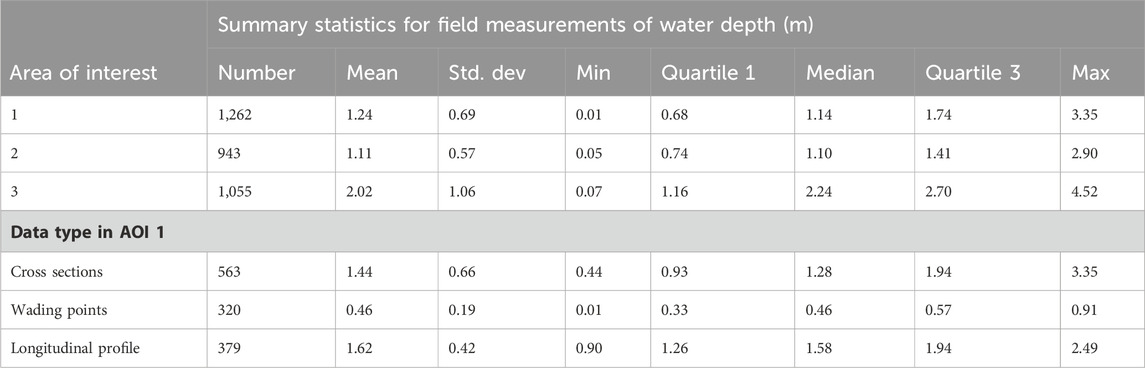Click the max value 4.52 cell

coord(1085,191)
